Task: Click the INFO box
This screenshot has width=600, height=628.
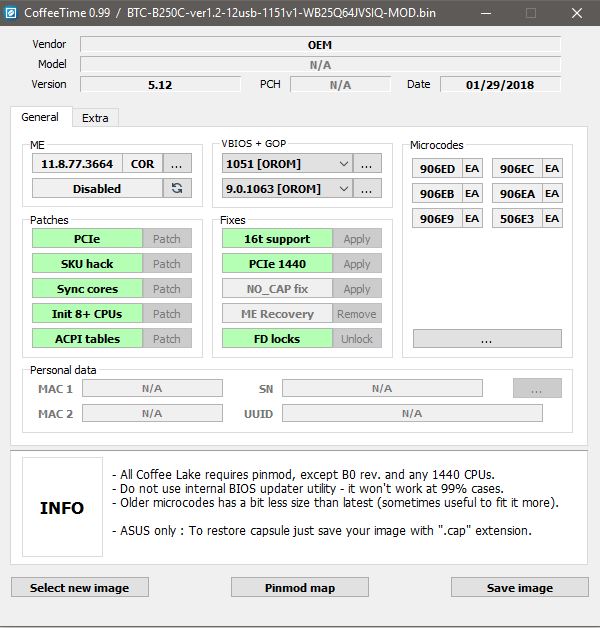Action: tap(62, 507)
